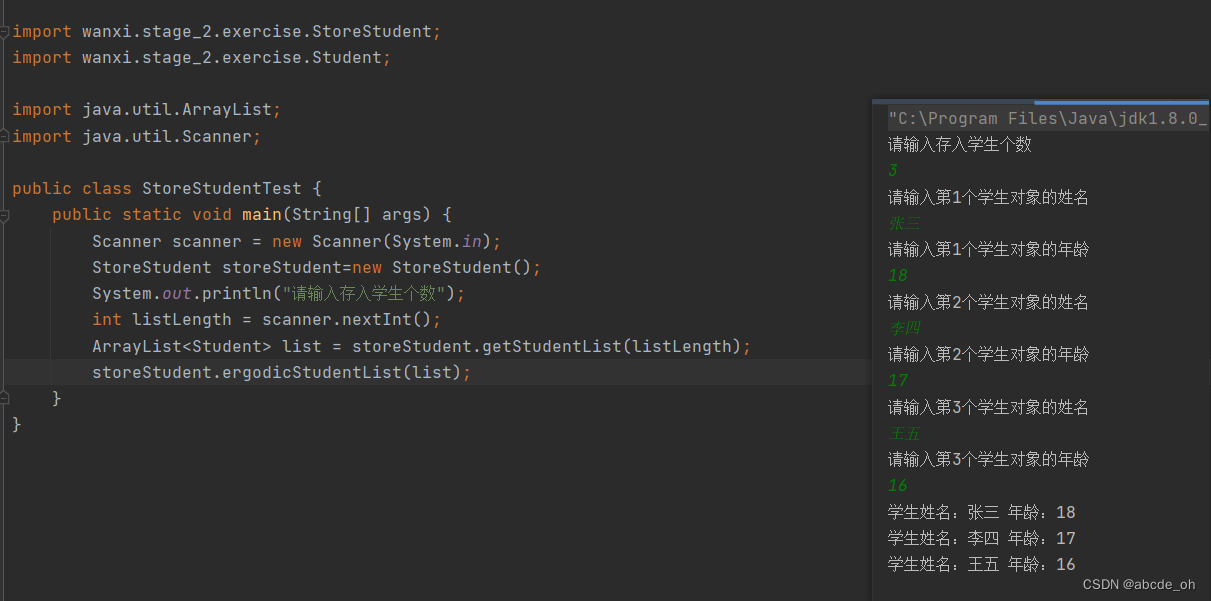Viewport: 1211px width, 601px height.
Task: Click console prompt 请输入第3个学生对象的年龄
Action: coord(988,459)
